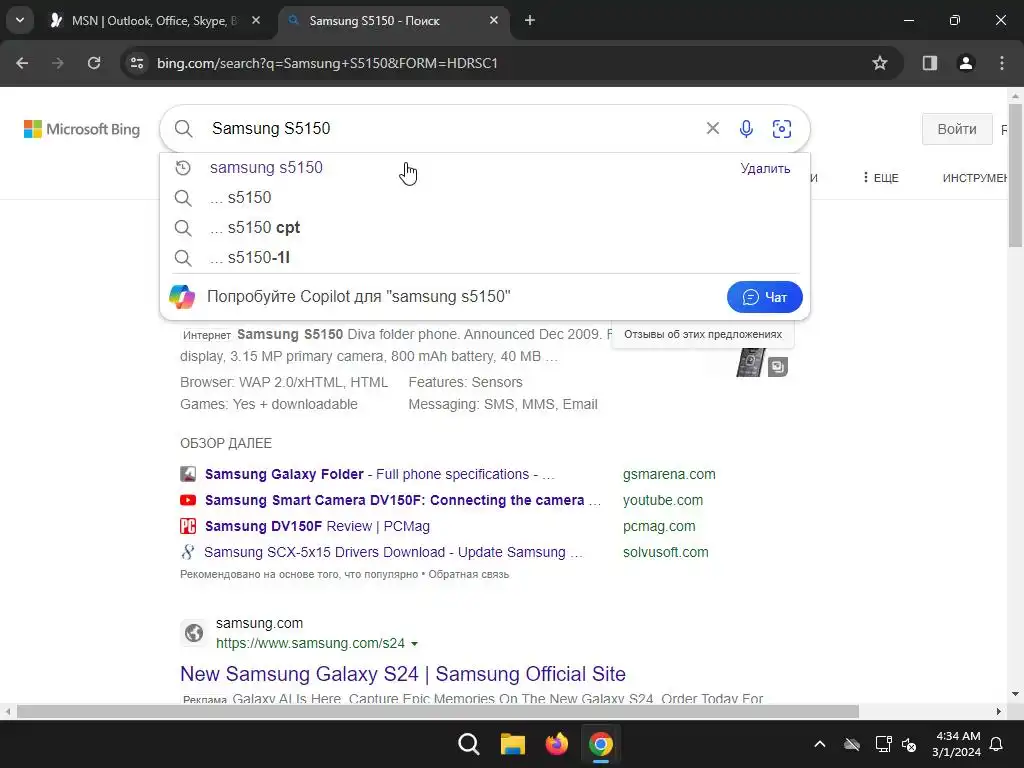Clear the search box with X
Viewport: 1024px width, 768px height.
(x=712, y=129)
